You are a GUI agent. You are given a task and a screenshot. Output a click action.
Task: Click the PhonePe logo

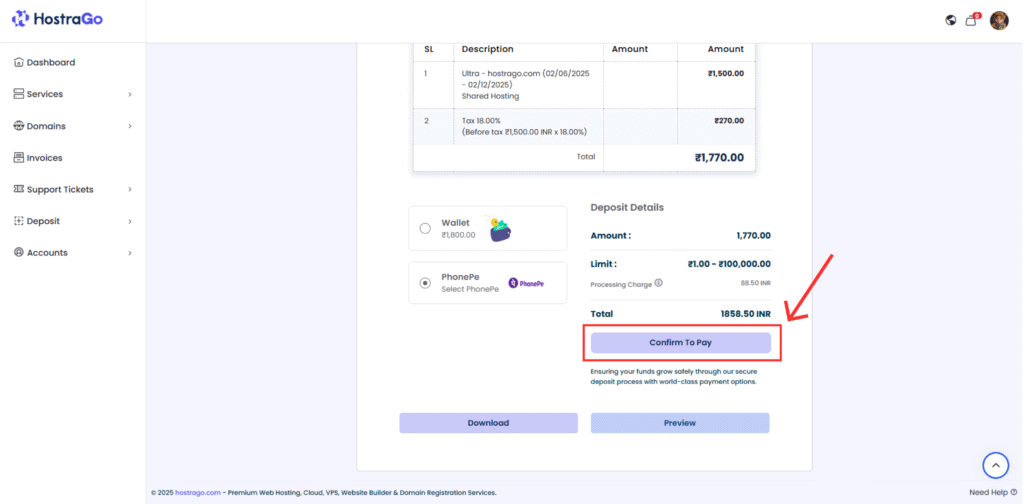[526, 283]
